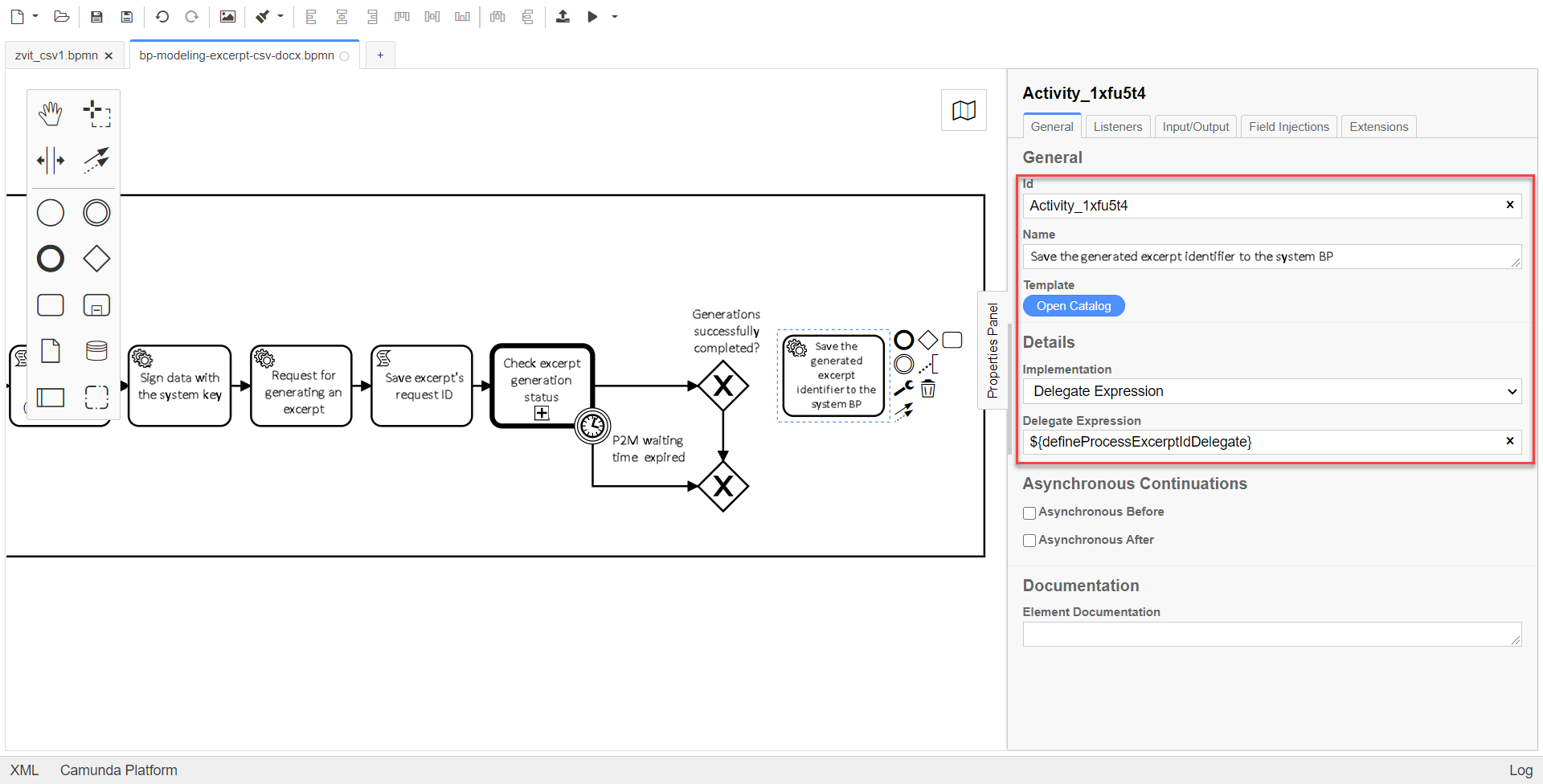Create a data store reference from palette

96,351
